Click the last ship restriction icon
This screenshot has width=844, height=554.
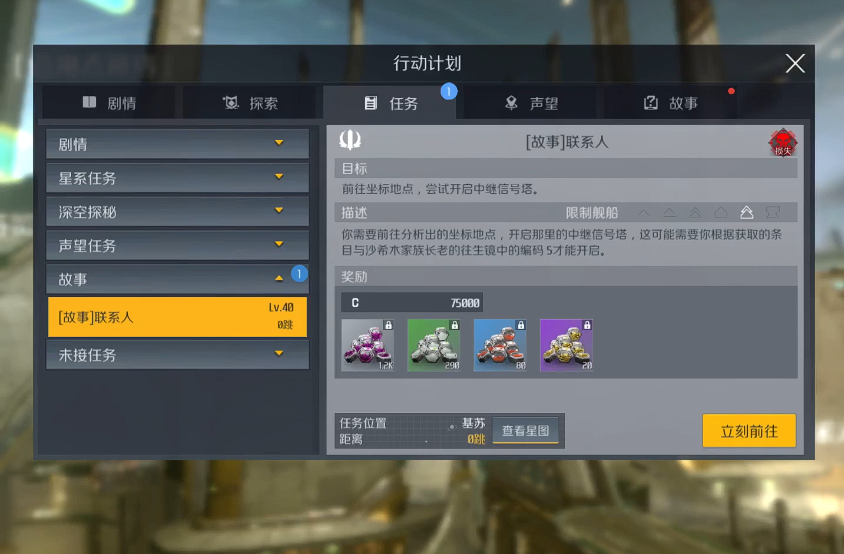pos(772,213)
